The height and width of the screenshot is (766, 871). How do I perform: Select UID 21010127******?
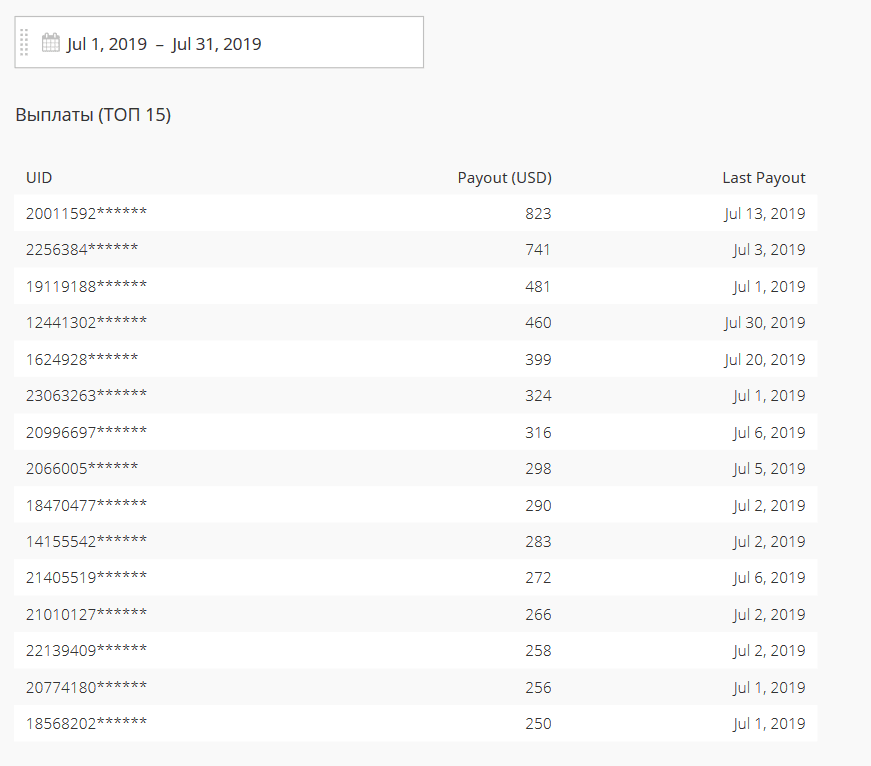pos(86,615)
